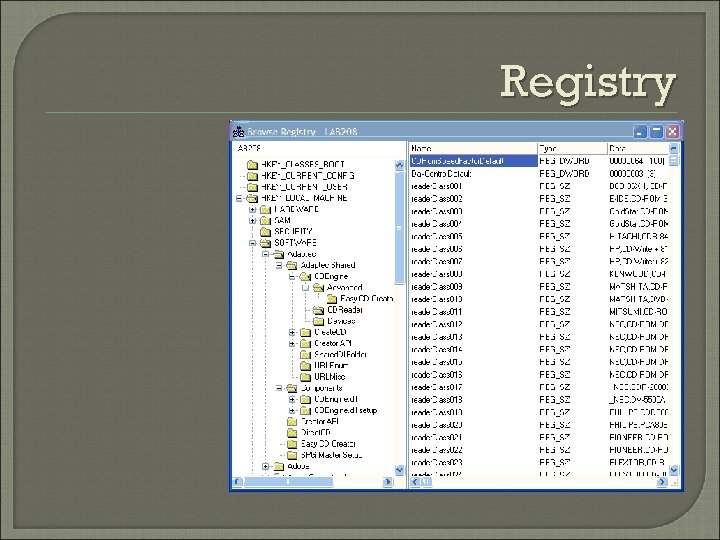Click the URLEnum key folder icon
The height and width of the screenshot is (540, 720).
(x=305, y=366)
